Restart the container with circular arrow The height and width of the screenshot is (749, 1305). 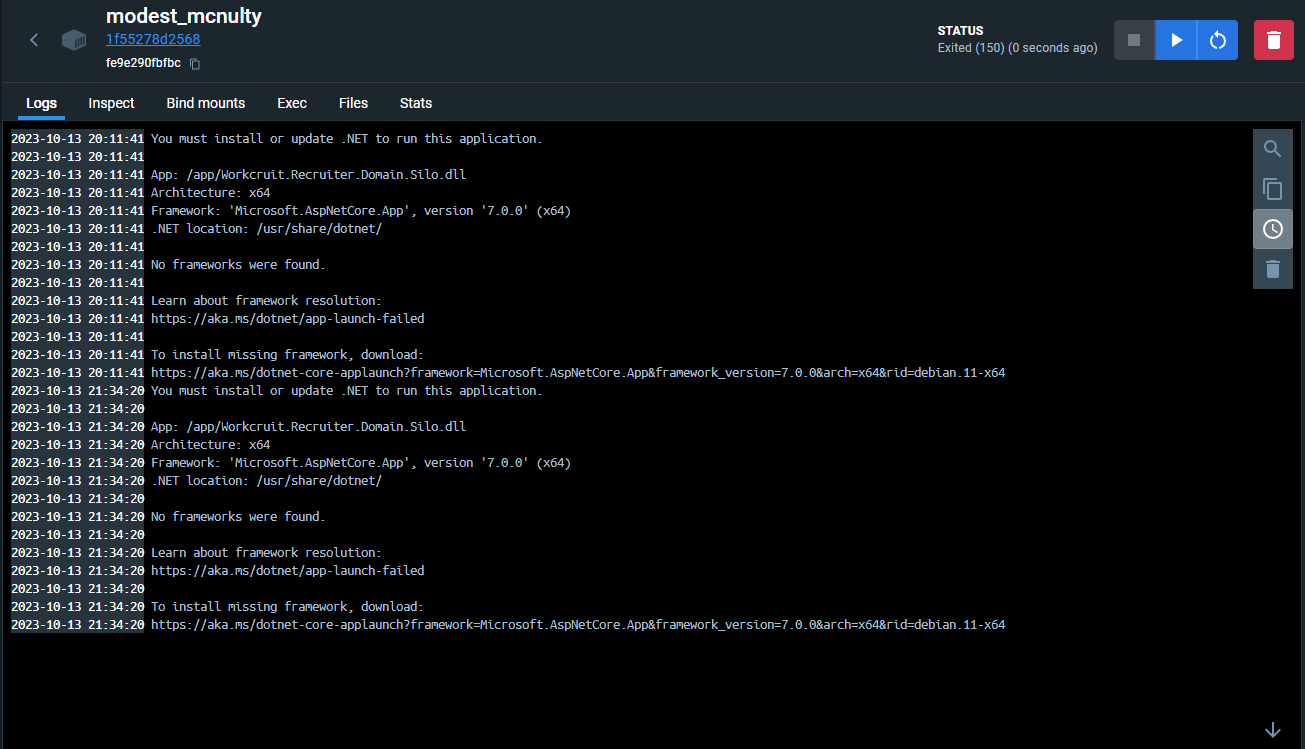1217,40
